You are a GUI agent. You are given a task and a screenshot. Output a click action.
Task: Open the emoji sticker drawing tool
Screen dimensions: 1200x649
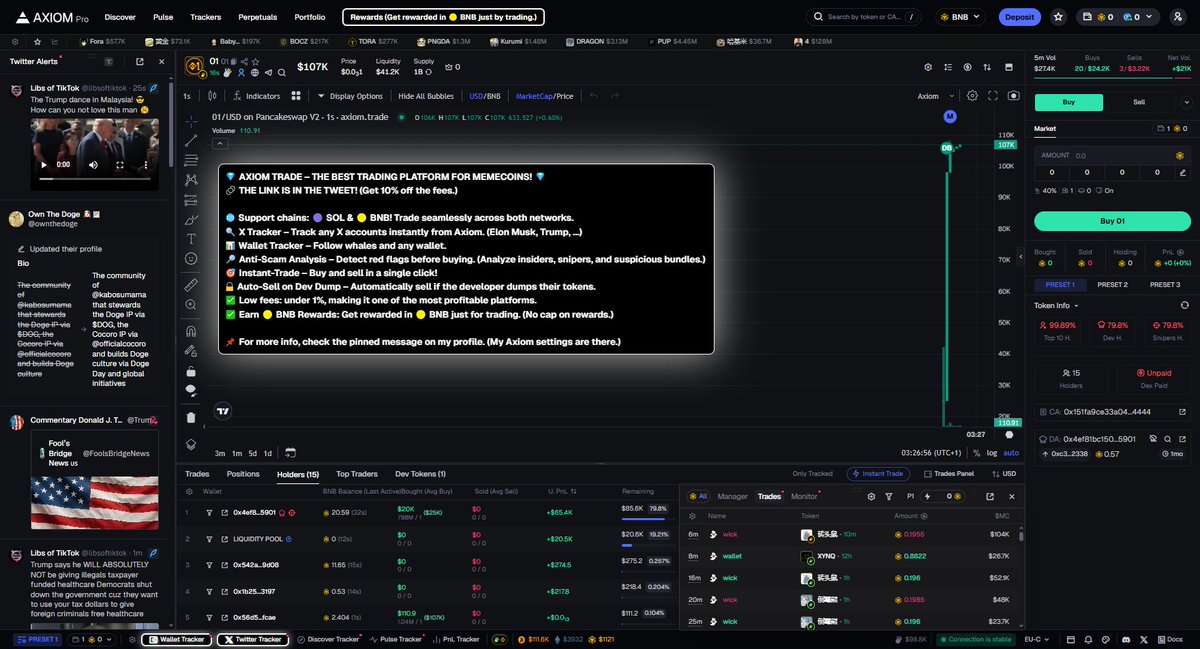point(191,259)
